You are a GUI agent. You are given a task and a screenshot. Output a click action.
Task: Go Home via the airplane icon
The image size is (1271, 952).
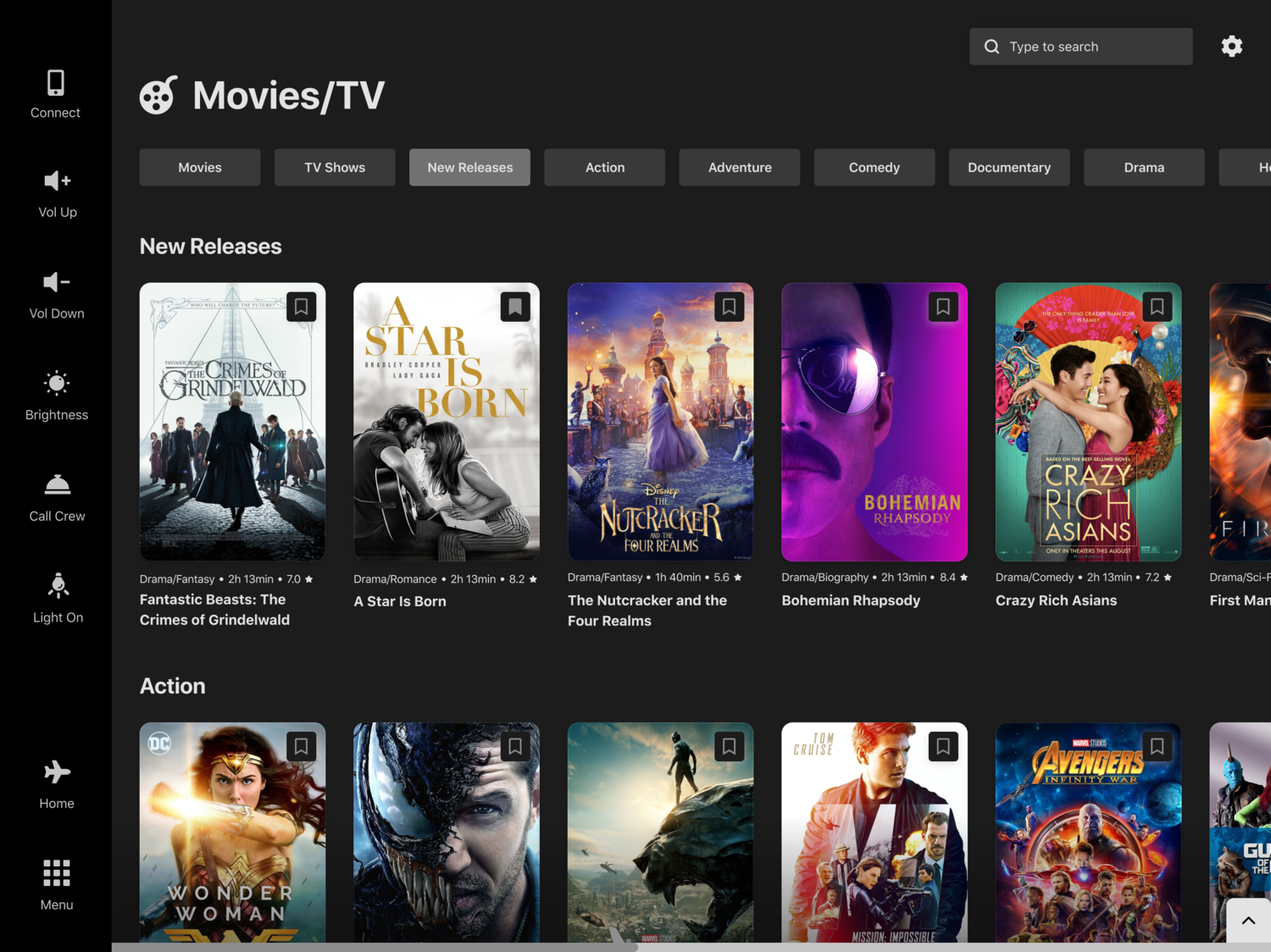[57, 772]
